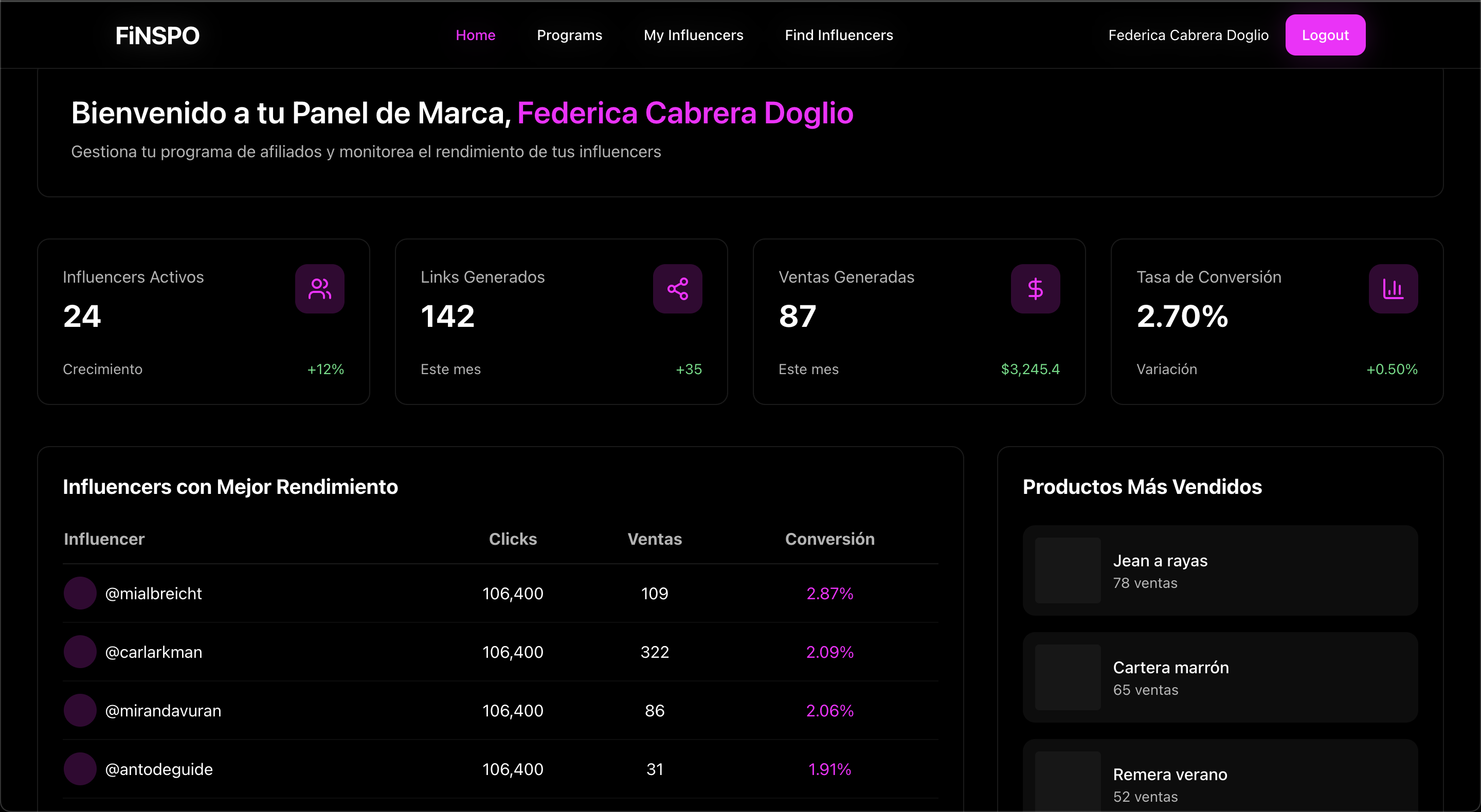This screenshot has width=1481, height=812.
Task: Click the Federica Cabrera Doglio username in navbar
Action: pos(1188,35)
